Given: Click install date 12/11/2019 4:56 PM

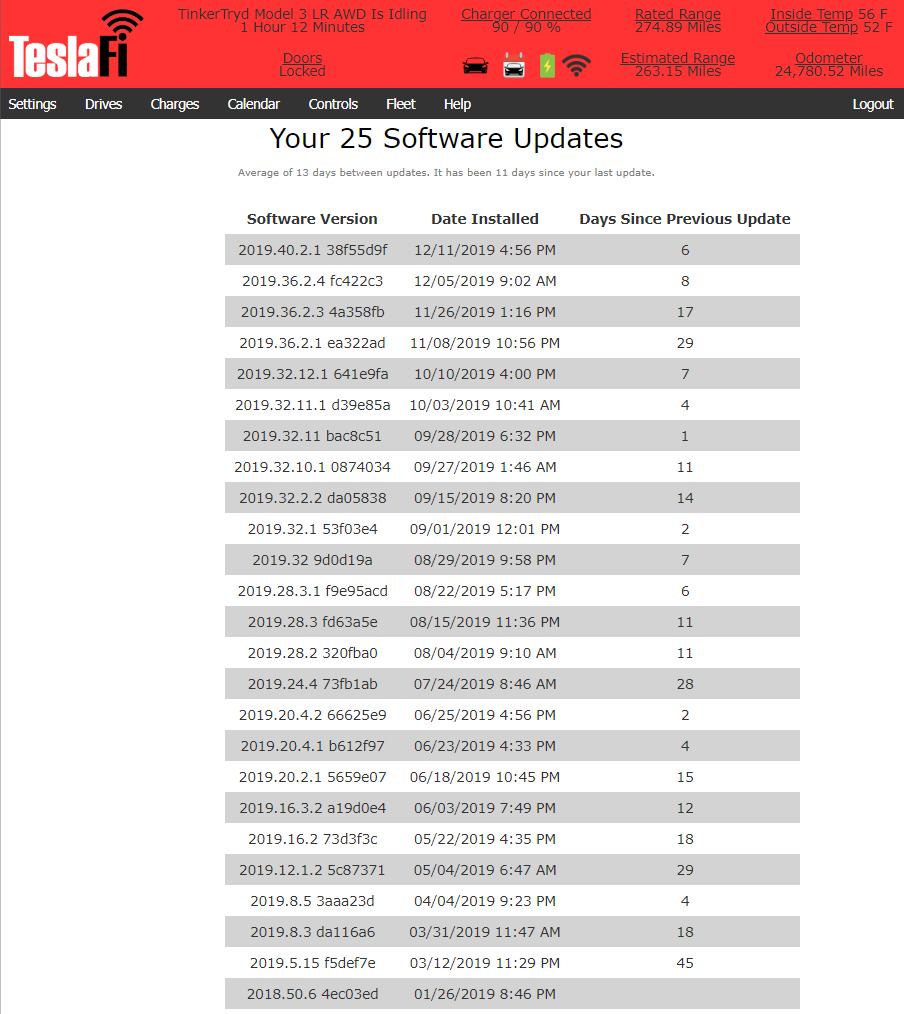Looking at the screenshot, I should tap(485, 250).
